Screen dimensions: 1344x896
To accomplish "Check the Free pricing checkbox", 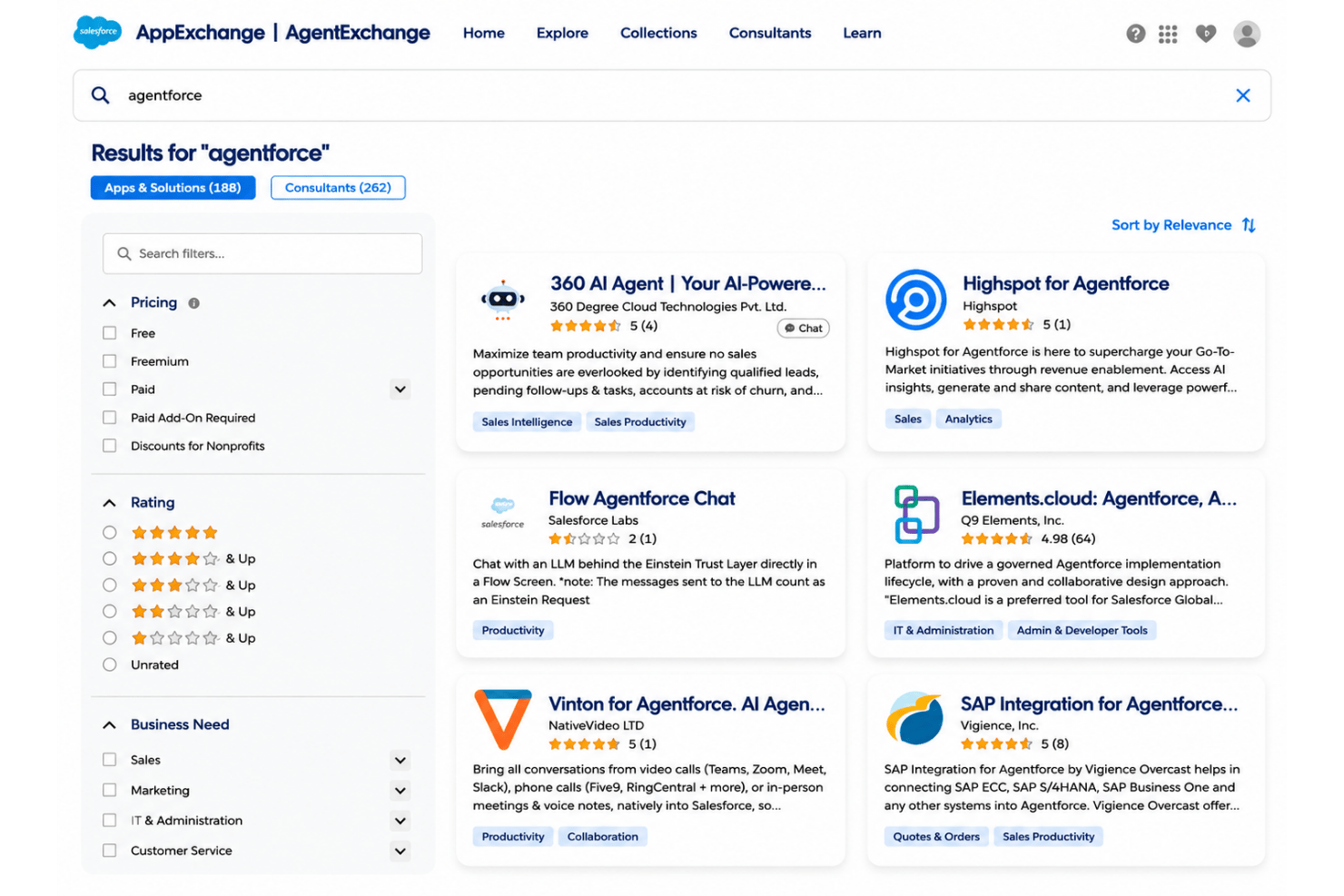I will click(110, 333).
